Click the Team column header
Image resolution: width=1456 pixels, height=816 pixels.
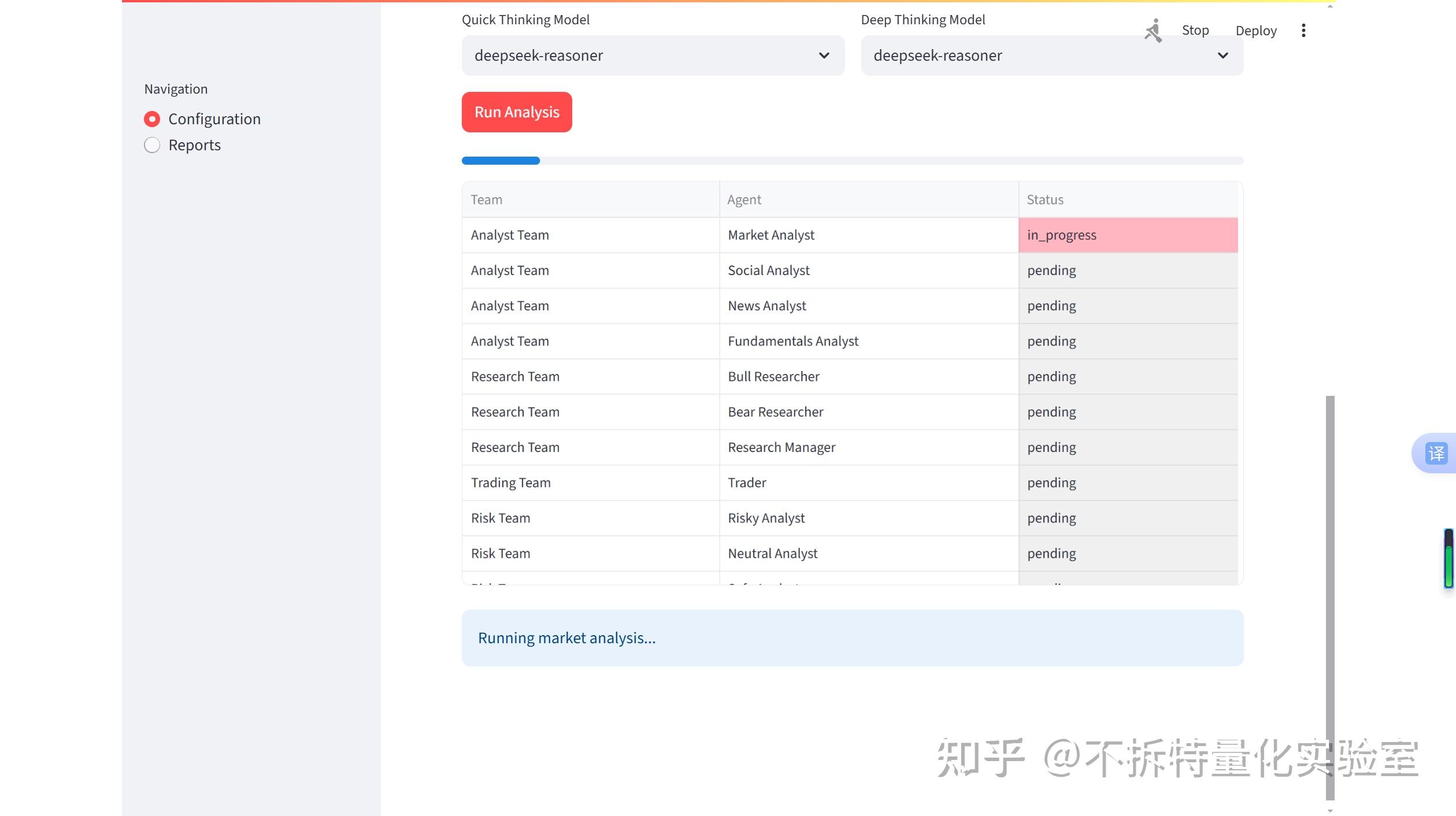486,199
